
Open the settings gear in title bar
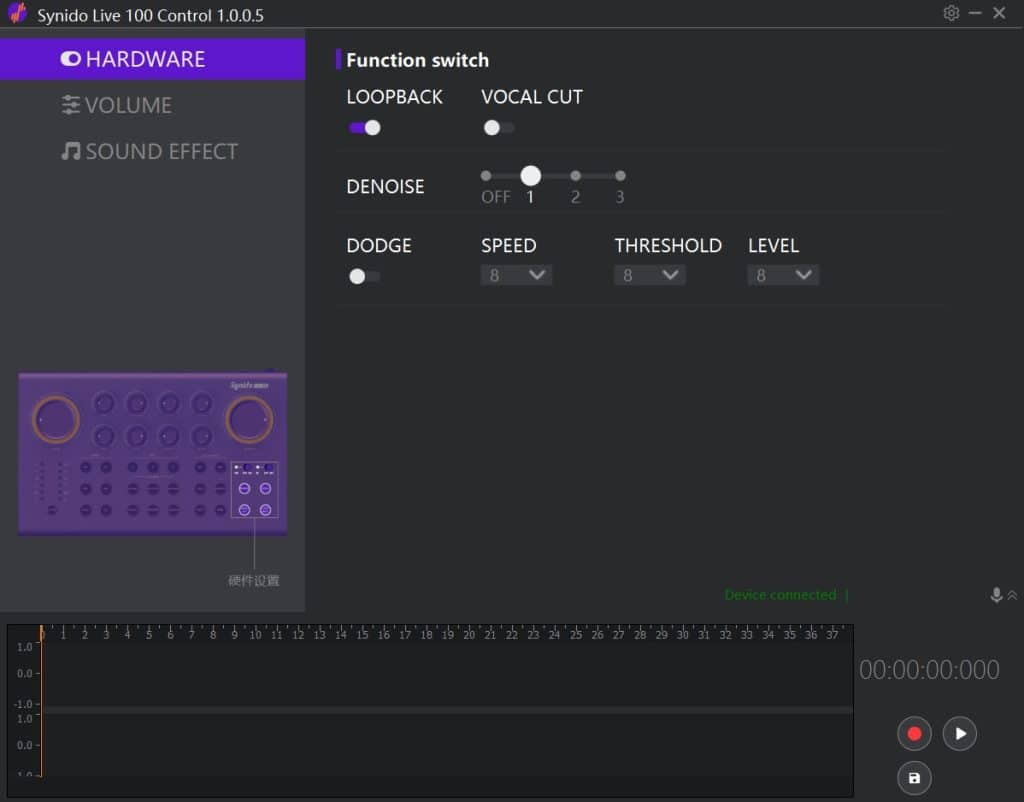pos(951,13)
